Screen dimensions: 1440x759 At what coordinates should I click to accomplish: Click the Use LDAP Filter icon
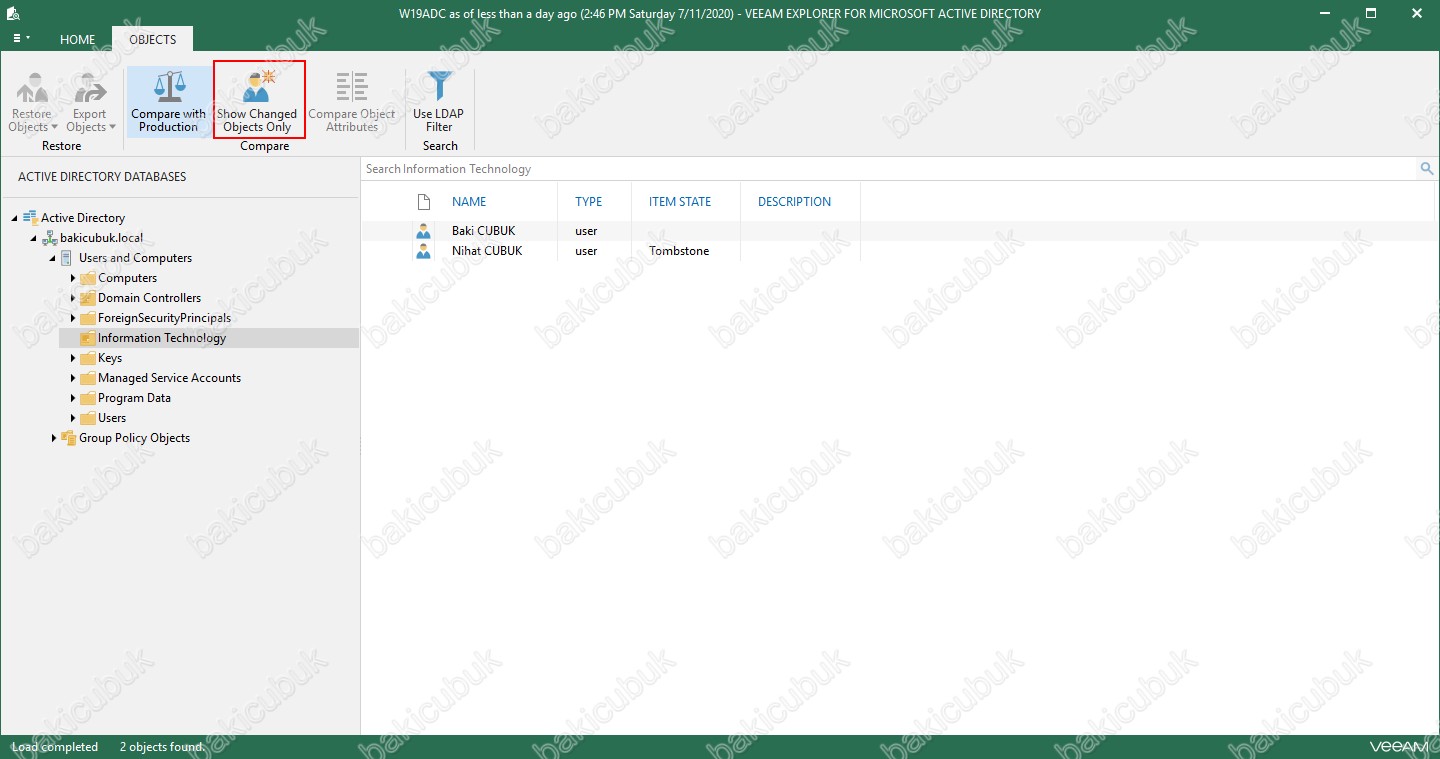(439, 86)
